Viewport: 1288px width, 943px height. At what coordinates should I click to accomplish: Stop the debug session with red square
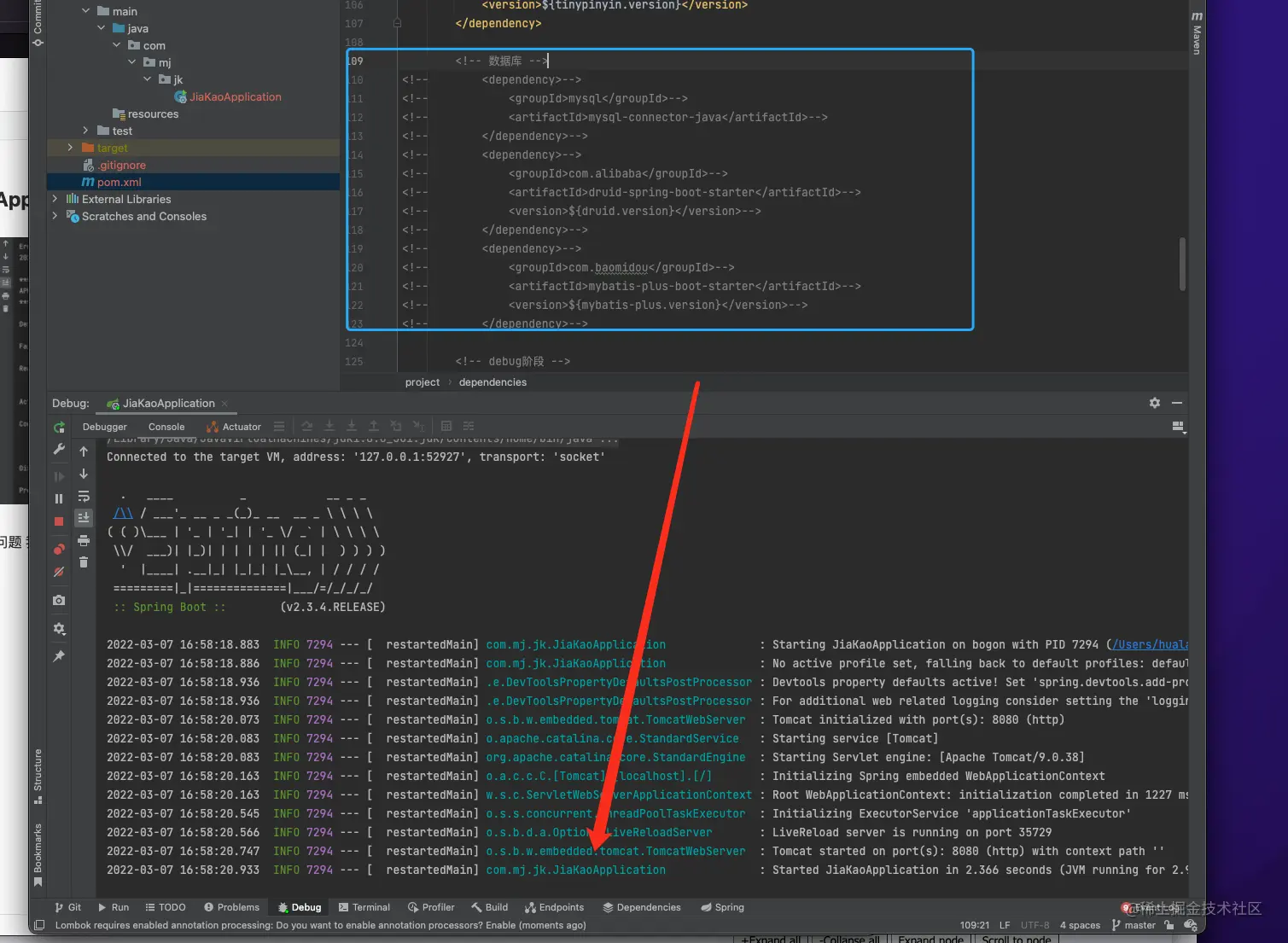pyautogui.click(x=59, y=521)
